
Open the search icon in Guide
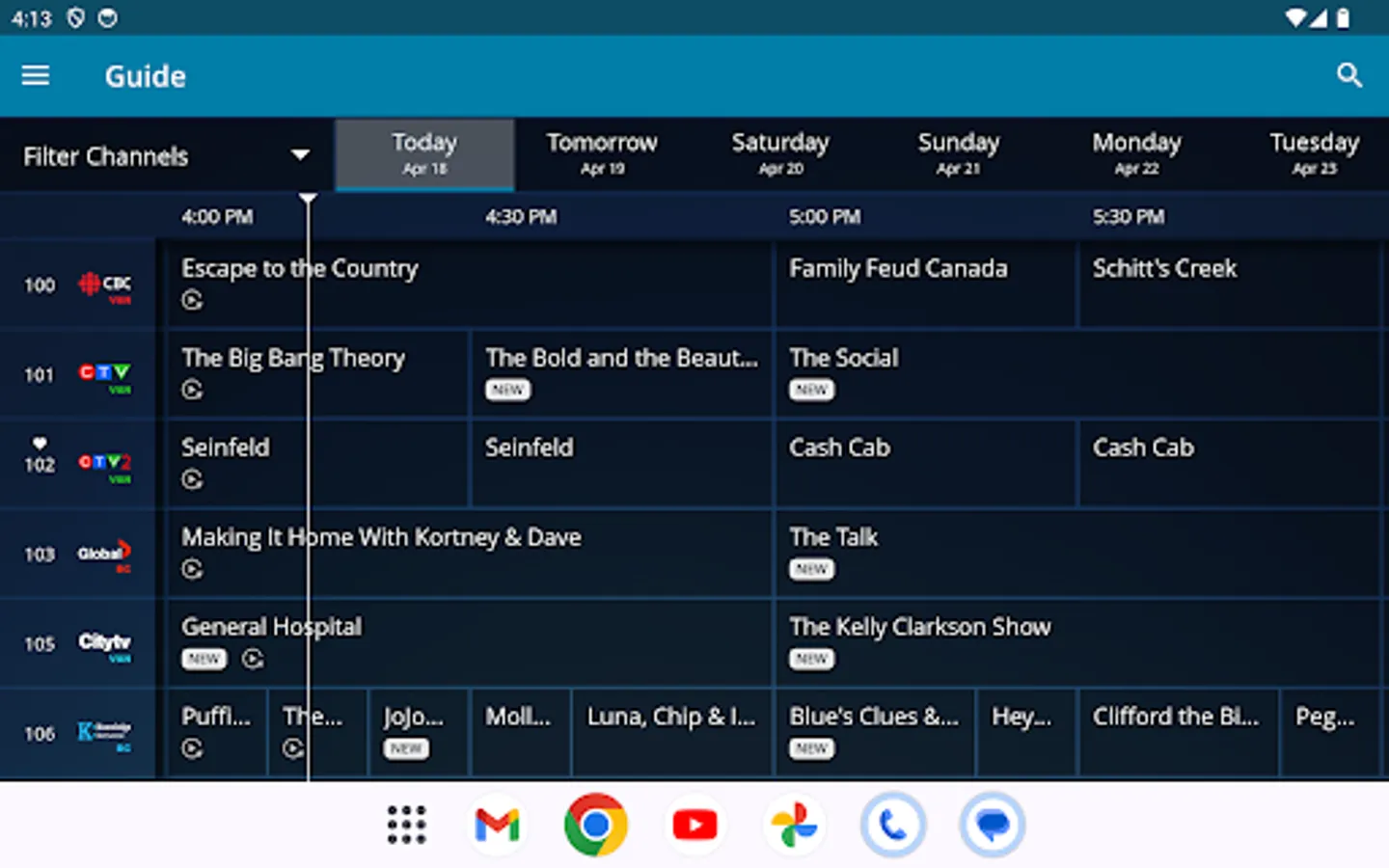pos(1348,75)
